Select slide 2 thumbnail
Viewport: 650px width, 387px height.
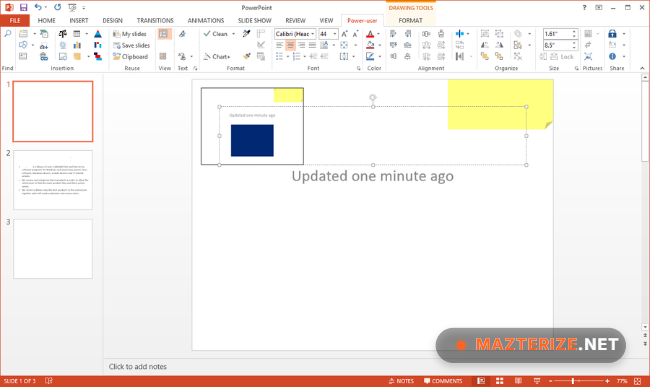(53, 180)
